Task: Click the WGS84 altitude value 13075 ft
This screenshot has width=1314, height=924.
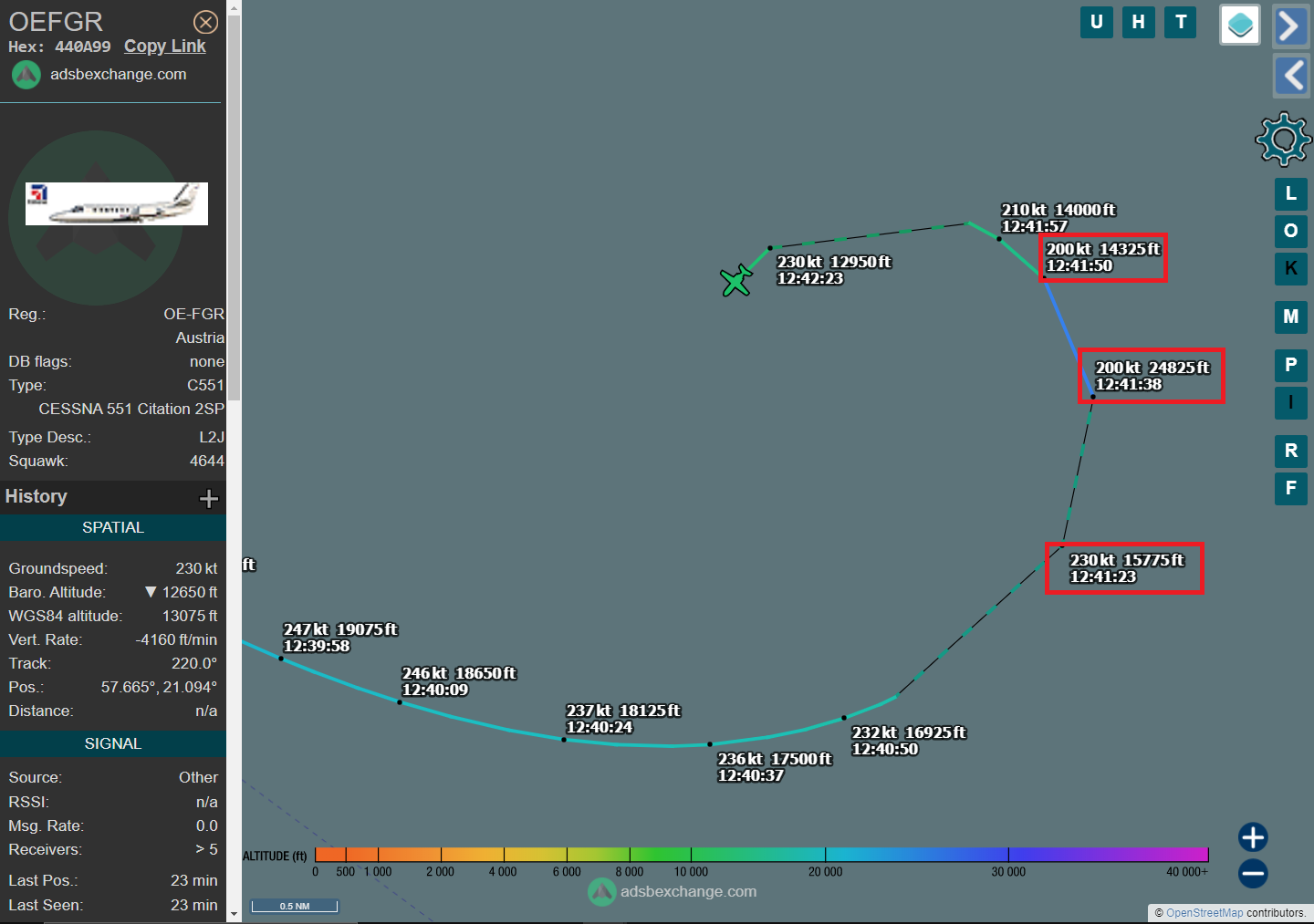Action: click(x=190, y=616)
